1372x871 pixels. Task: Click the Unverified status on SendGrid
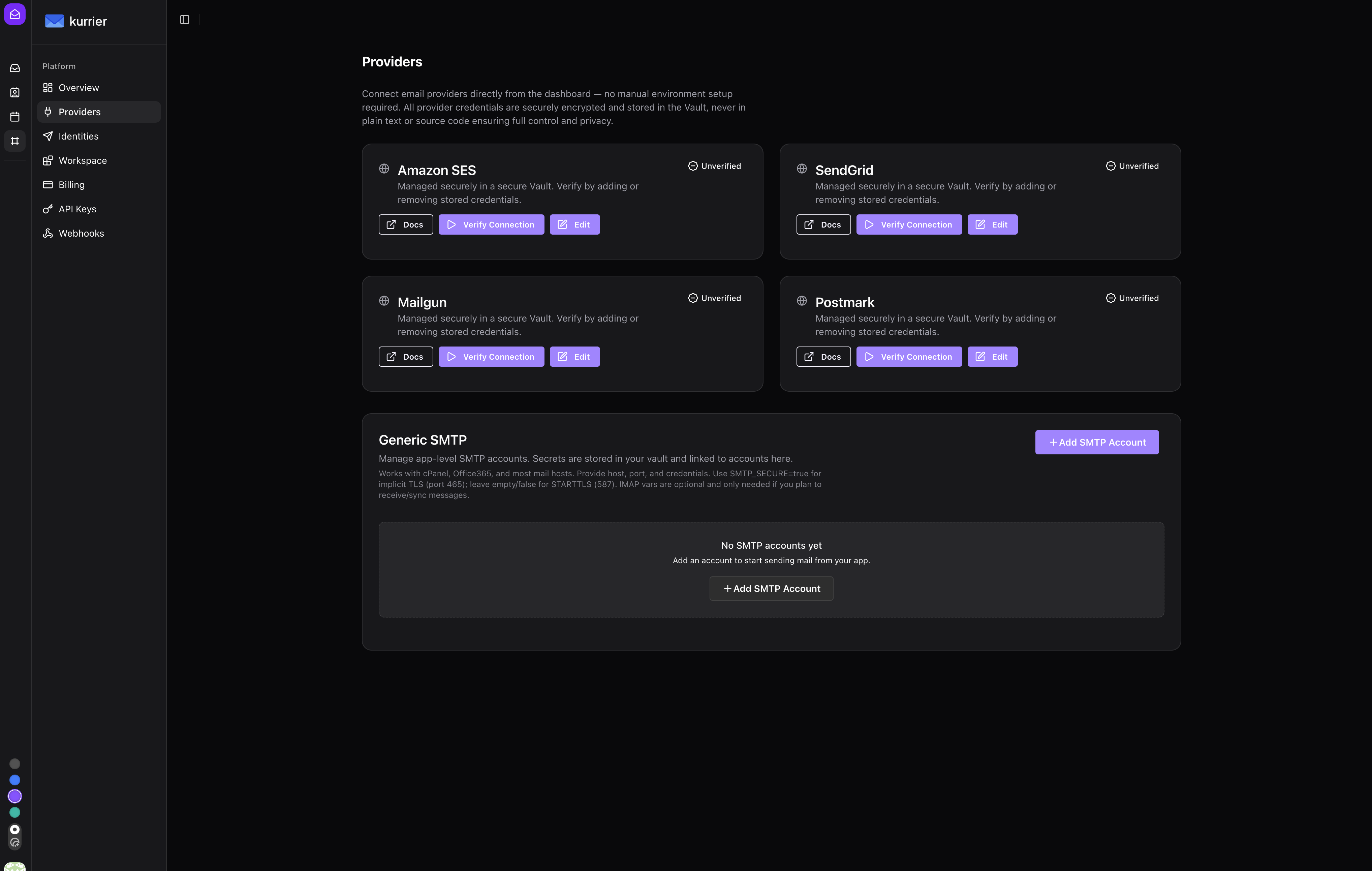pos(1132,166)
